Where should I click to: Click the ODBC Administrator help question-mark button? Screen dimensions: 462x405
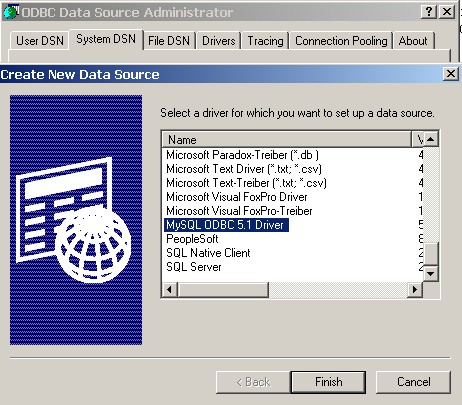tap(429, 12)
